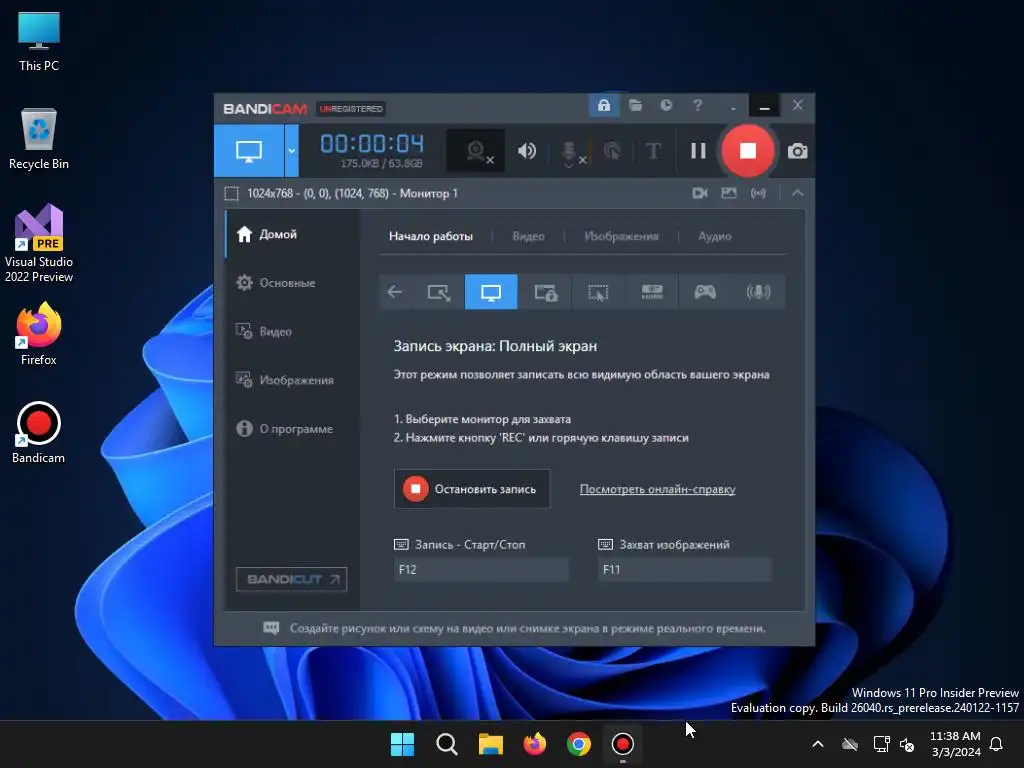Click the audio broadcast icon in status row
This screenshot has height=768, width=1024.
(758, 193)
